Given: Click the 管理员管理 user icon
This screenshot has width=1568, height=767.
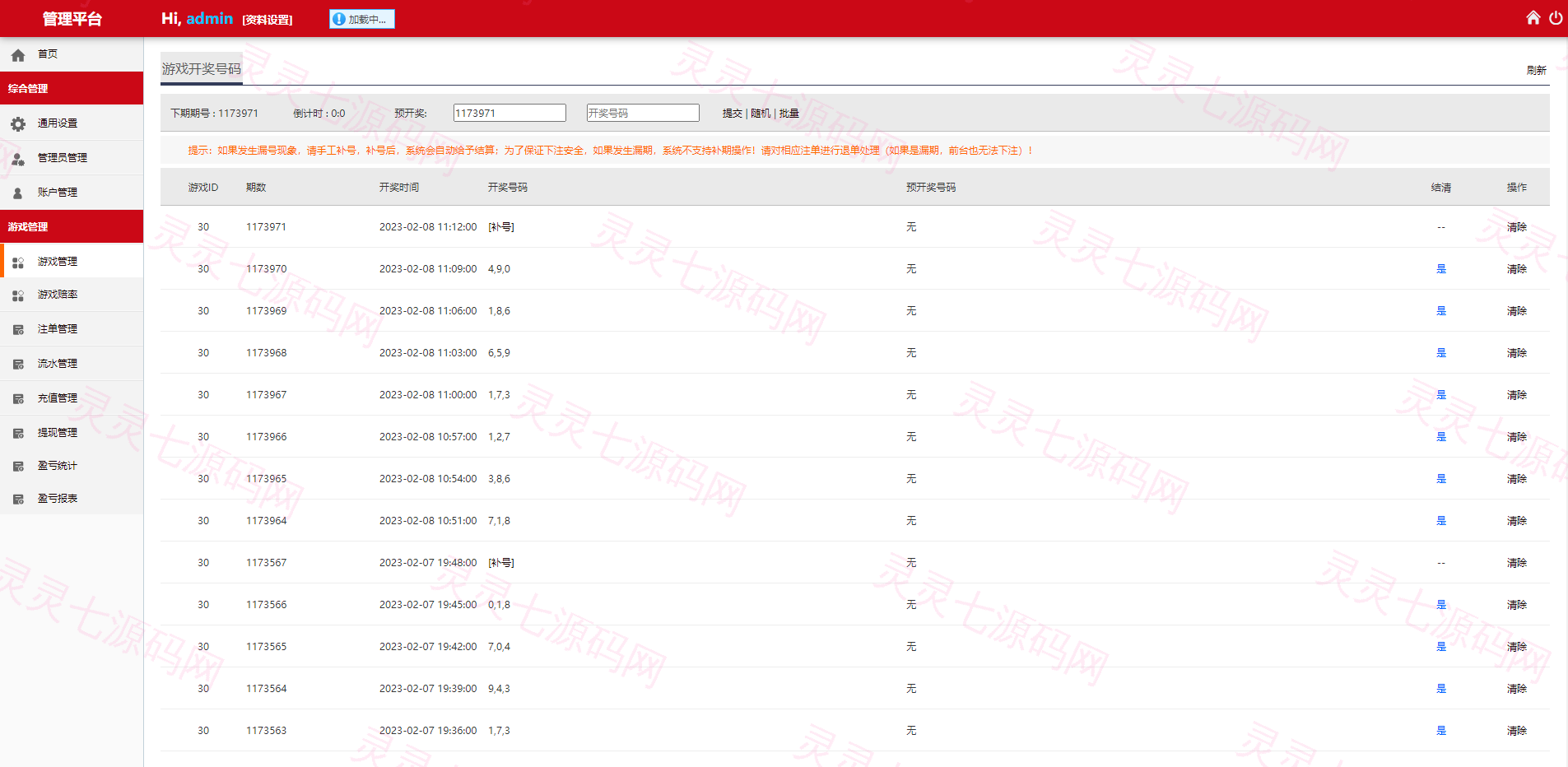Looking at the screenshot, I should [x=18, y=159].
